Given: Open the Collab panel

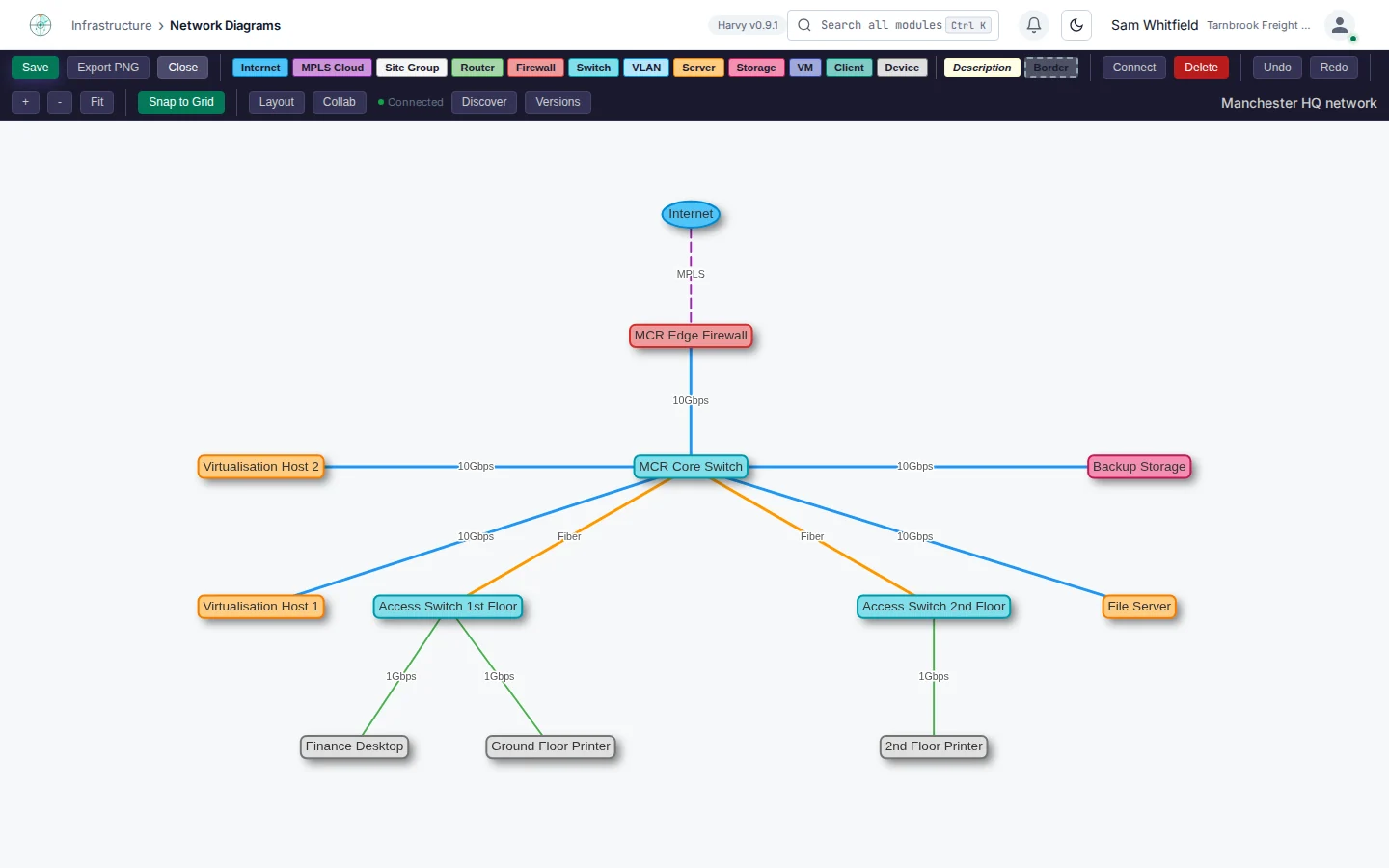Looking at the screenshot, I should (340, 102).
